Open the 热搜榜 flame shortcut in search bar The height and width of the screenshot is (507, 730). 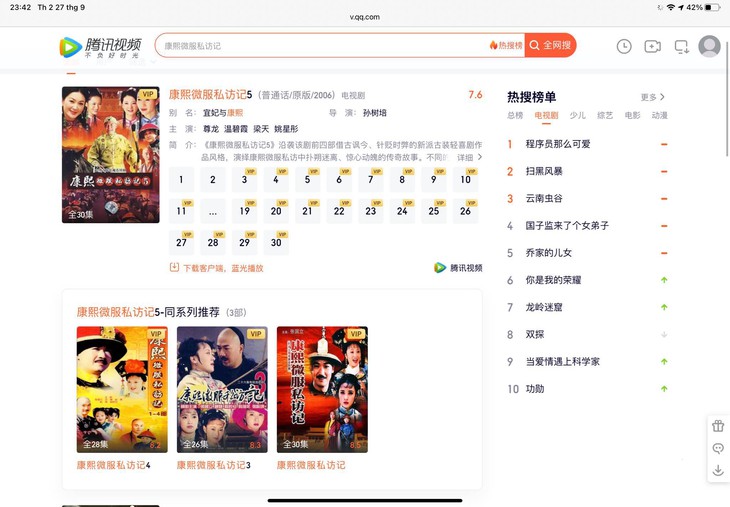(x=506, y=46)
